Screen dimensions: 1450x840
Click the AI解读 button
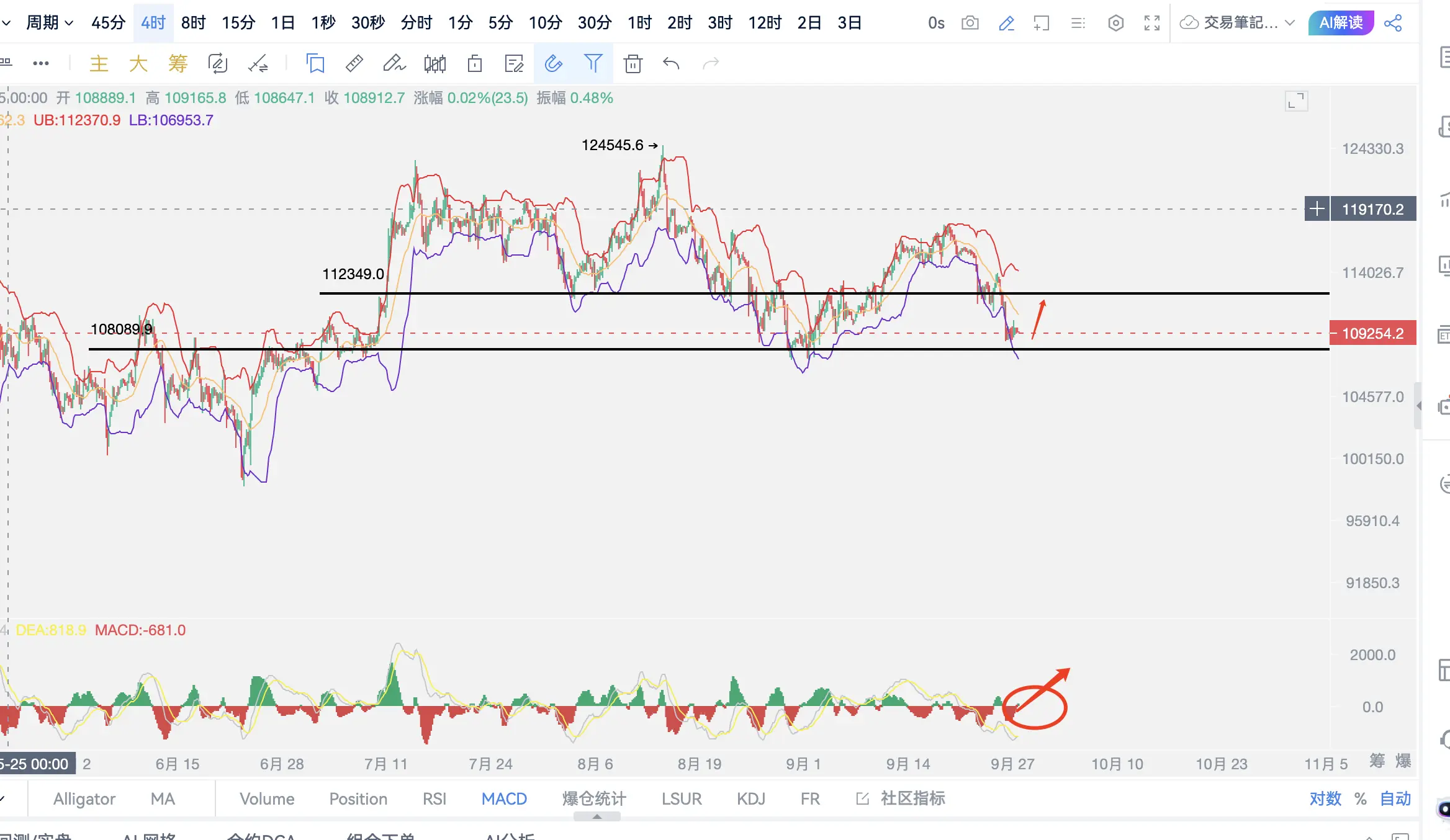(1341, 23)
